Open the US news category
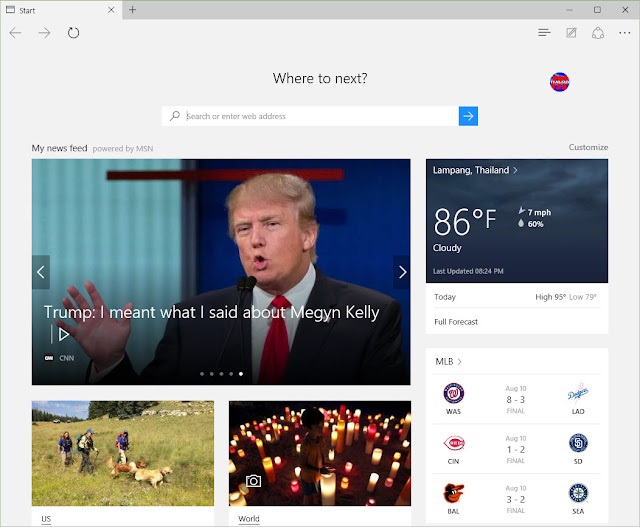Image resolution: width=640 pixels, height=527 pixels. (x=46, y=519)
